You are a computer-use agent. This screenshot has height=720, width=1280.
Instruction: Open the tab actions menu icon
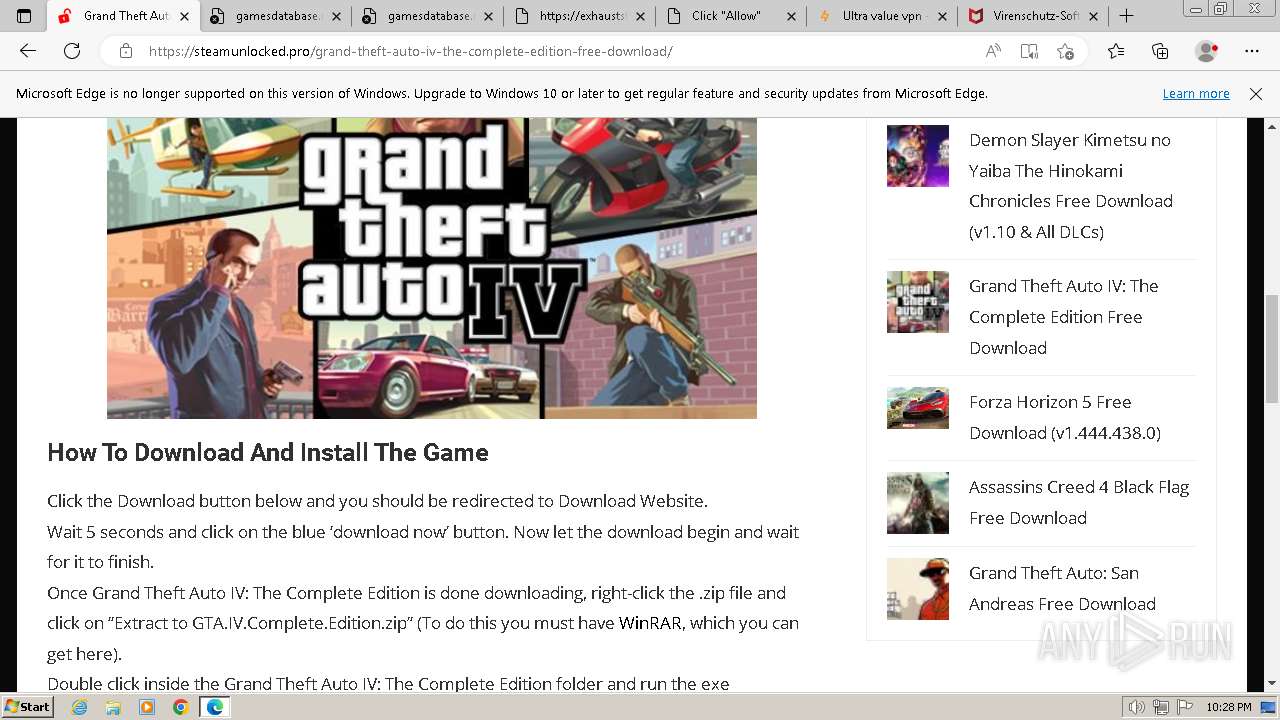(x=24, y=16)
